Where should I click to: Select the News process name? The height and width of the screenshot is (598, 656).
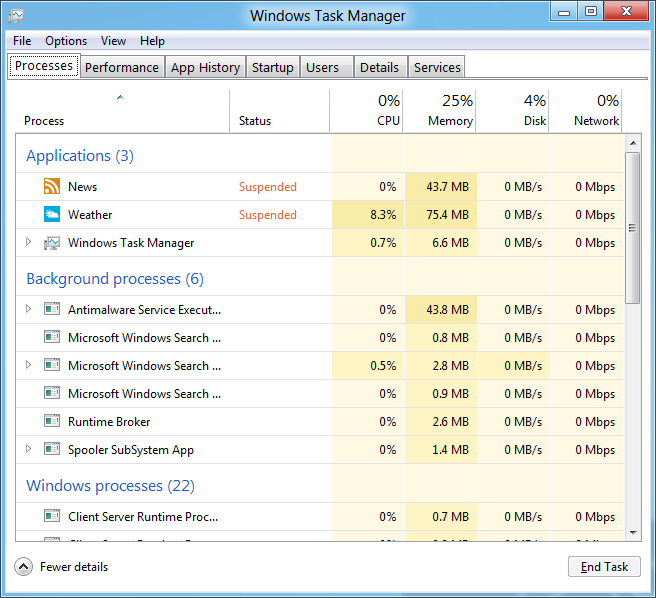[82, 187]
